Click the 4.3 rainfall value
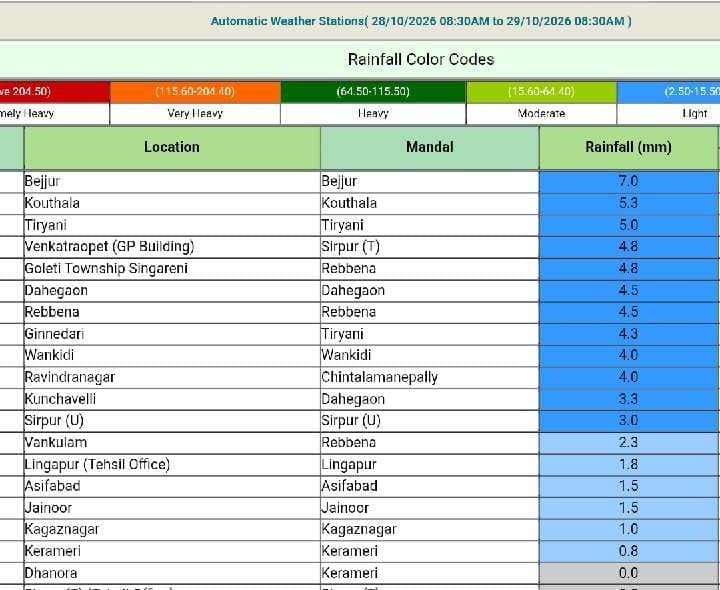This screenshot has width=720, height=590. click(x=628, y=334)
